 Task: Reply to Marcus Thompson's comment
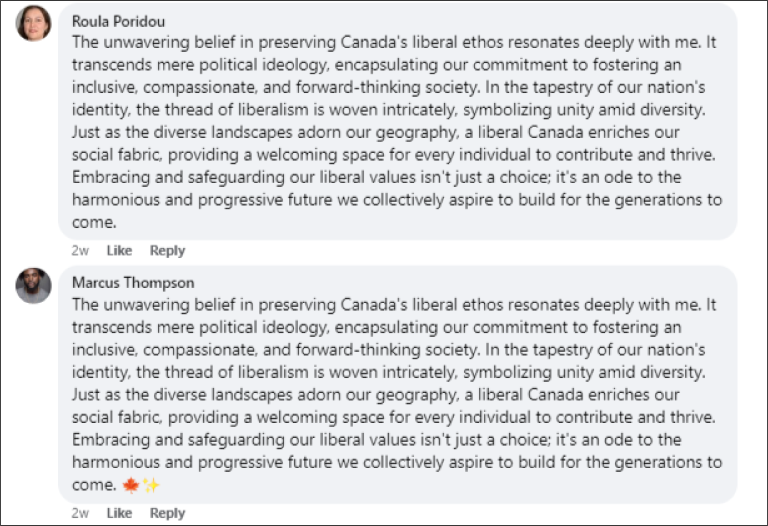[x=167, y=513]
